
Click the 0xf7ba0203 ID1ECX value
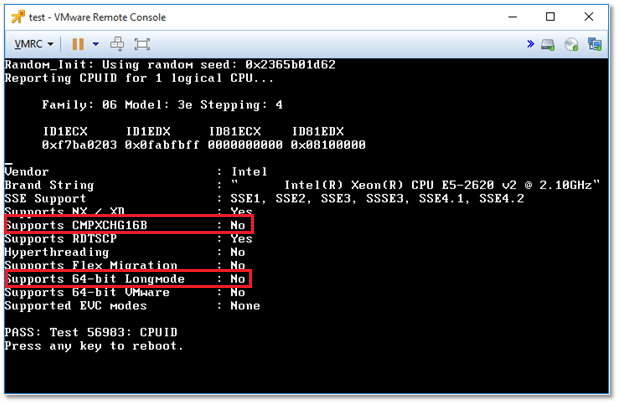(x=80, y=145)
